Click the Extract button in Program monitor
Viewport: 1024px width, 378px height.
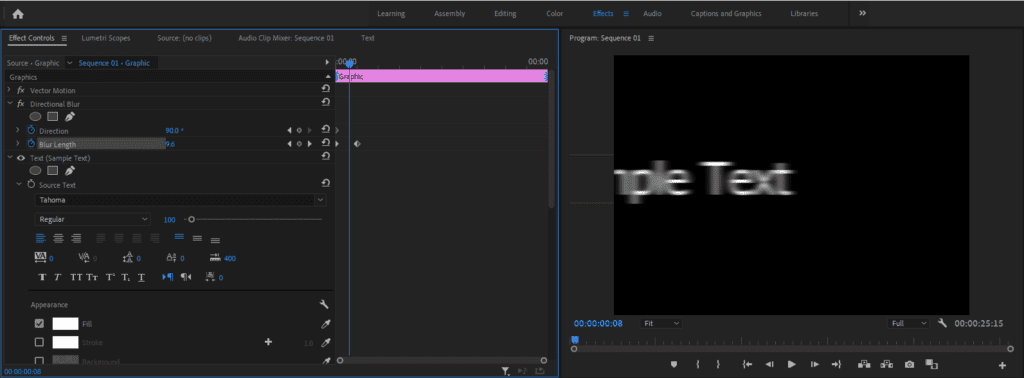coord(887,364)
